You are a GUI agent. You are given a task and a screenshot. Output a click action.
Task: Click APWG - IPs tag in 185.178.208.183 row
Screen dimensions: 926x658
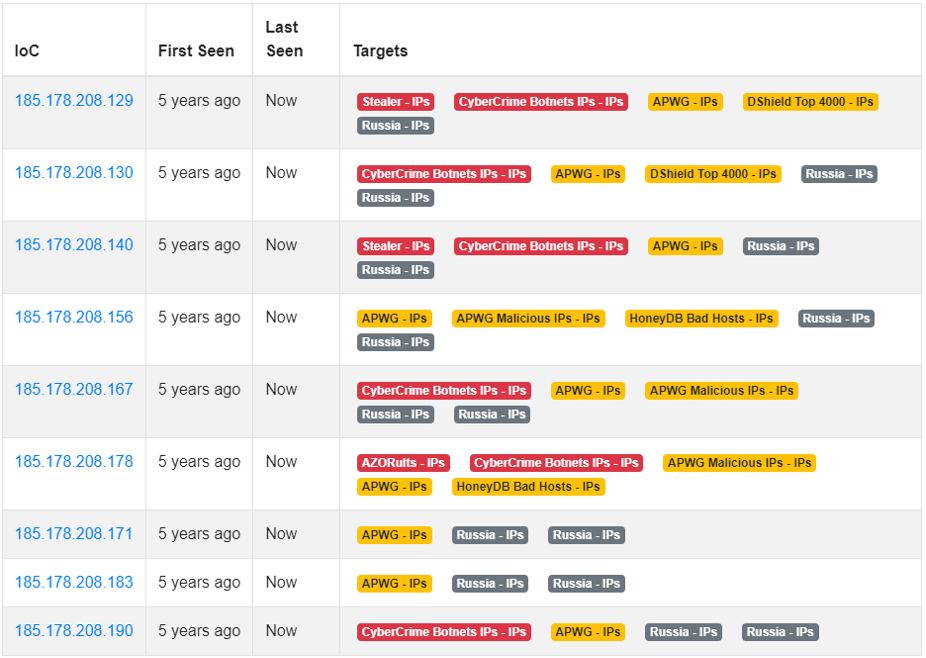[x=394, y=584]
